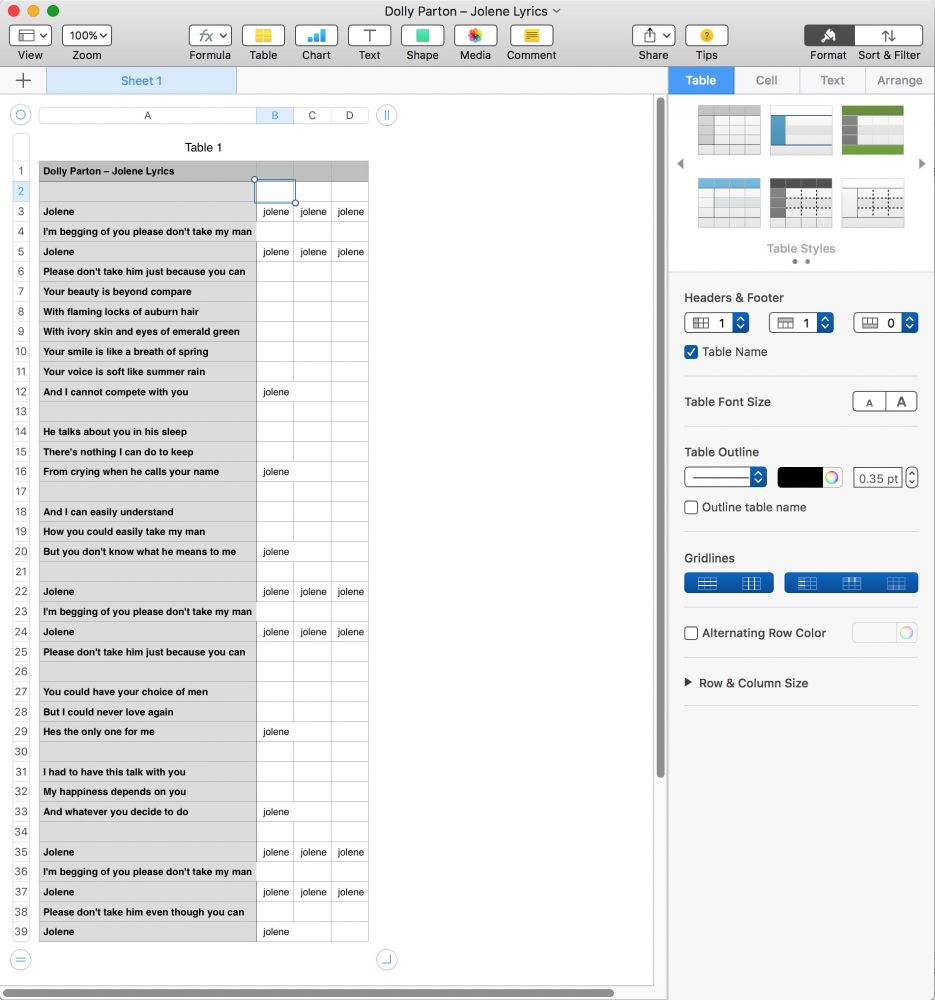
Task: Enable Alternating Row Color checkbox
Action: 691,633
